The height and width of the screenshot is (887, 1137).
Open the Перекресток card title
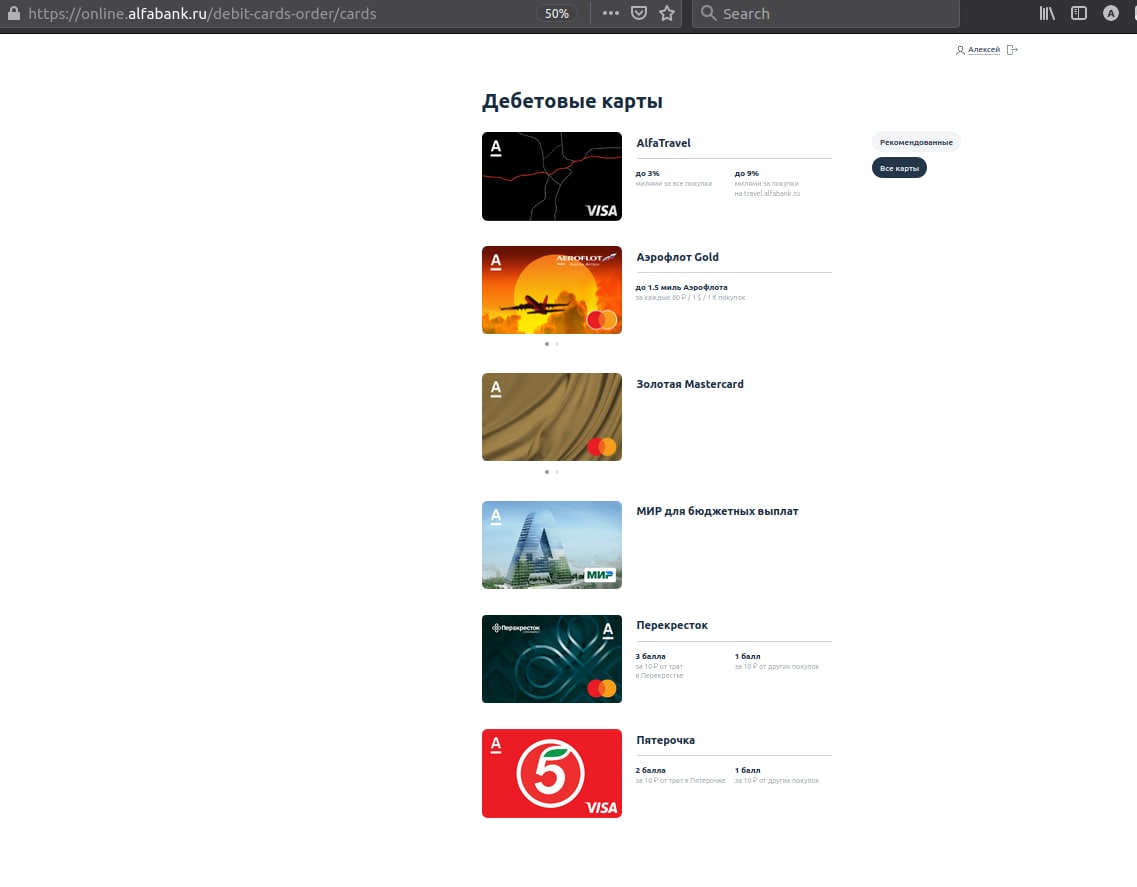point(671,625)
